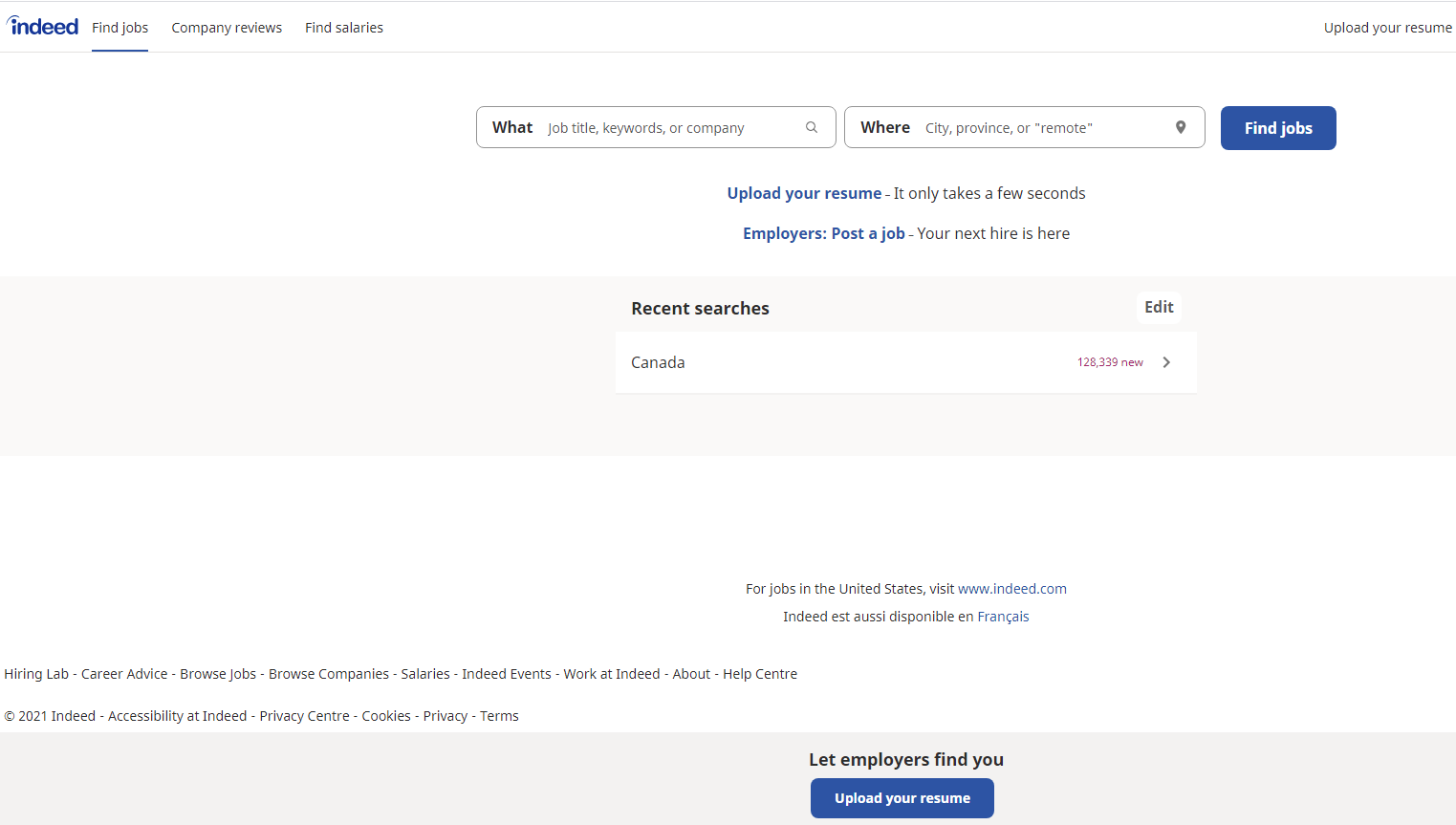Select Upload your resume in the top header

1387,28
